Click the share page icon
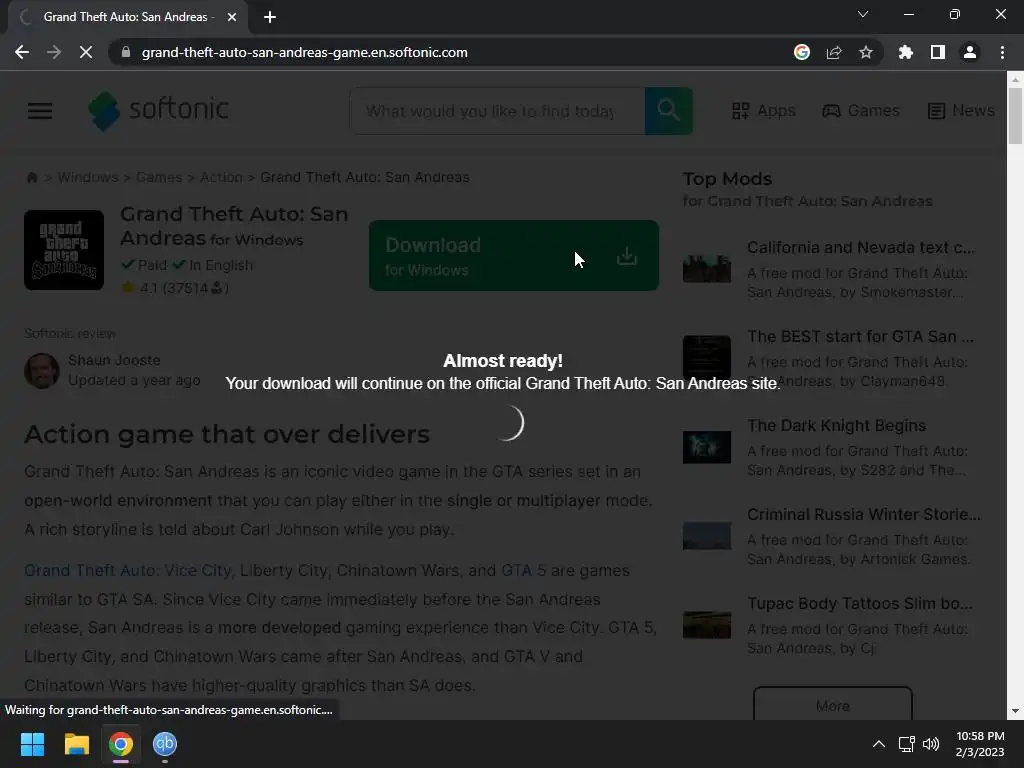This screenshot has height=768, width=1024. 834,52
